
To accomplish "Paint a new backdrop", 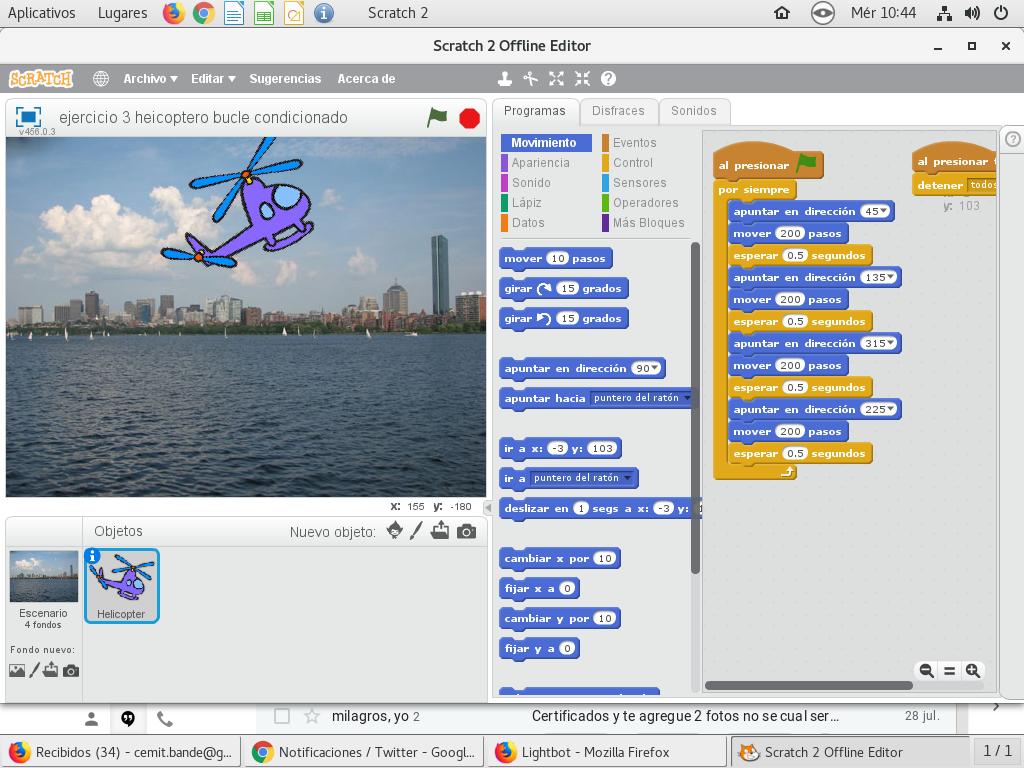I will click(35, 670).
